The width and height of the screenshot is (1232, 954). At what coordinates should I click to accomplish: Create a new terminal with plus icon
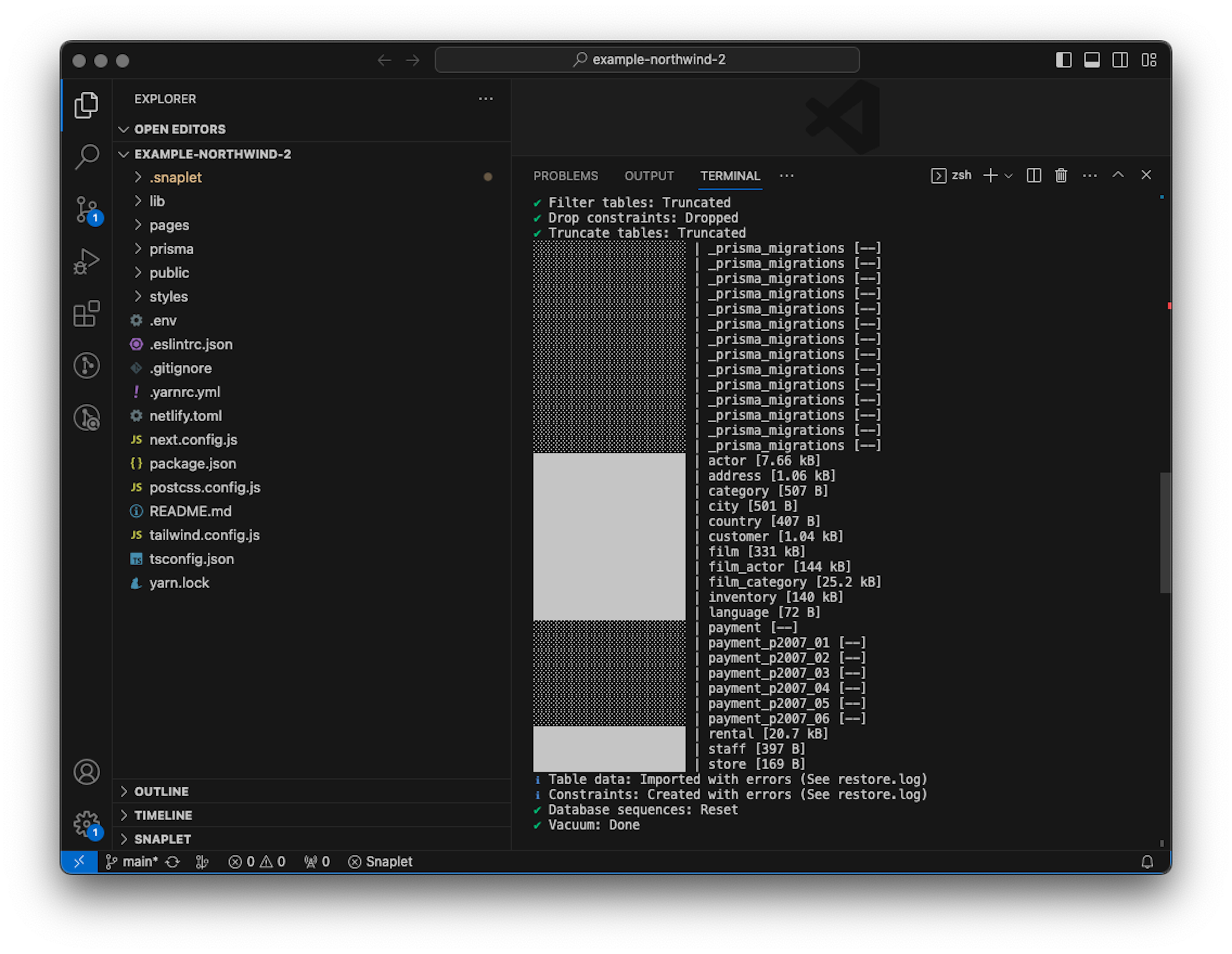(990, 175)
